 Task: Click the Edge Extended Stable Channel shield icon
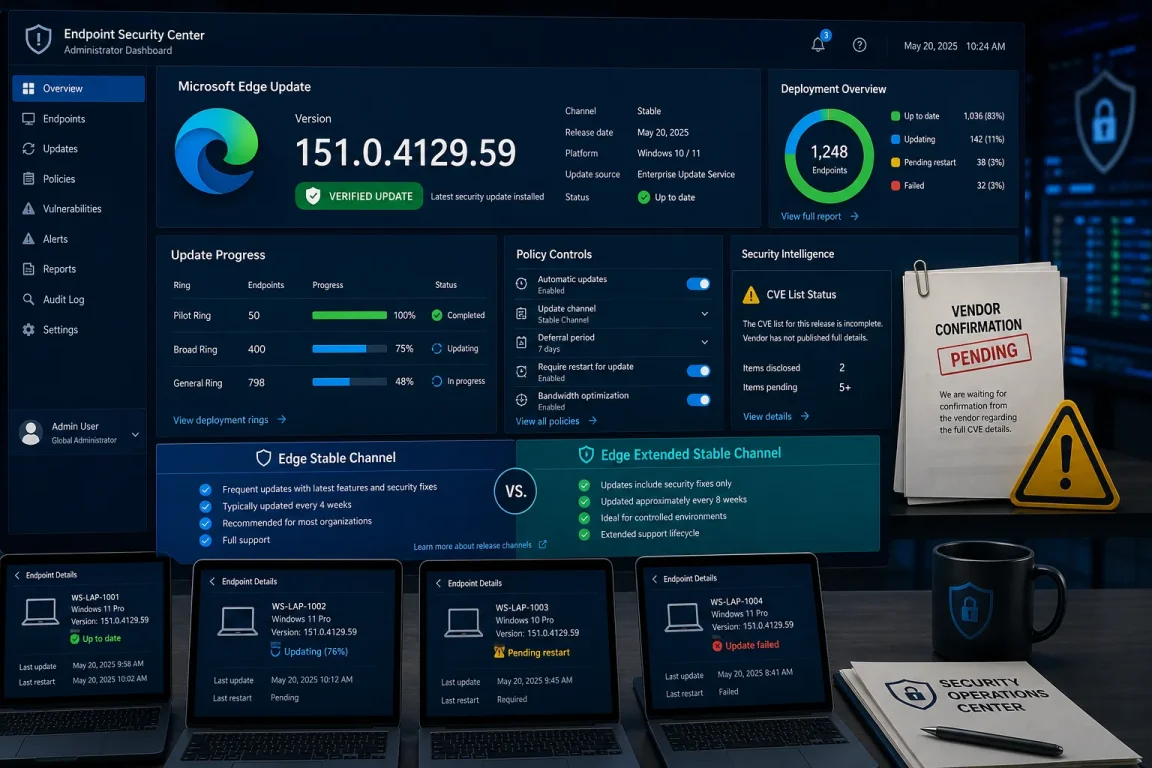point(586,454)
